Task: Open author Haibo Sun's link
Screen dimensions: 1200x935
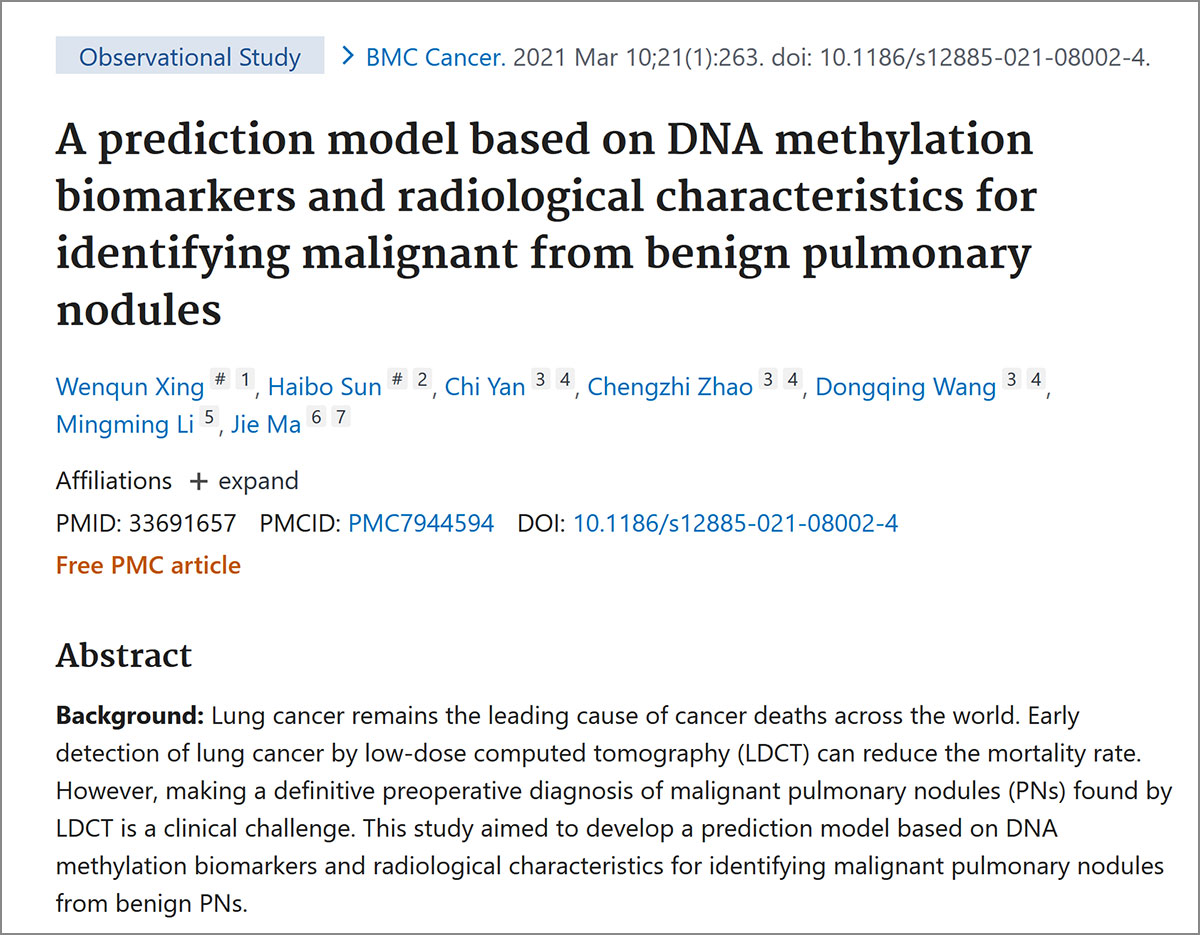Action: tap(325, 387)
